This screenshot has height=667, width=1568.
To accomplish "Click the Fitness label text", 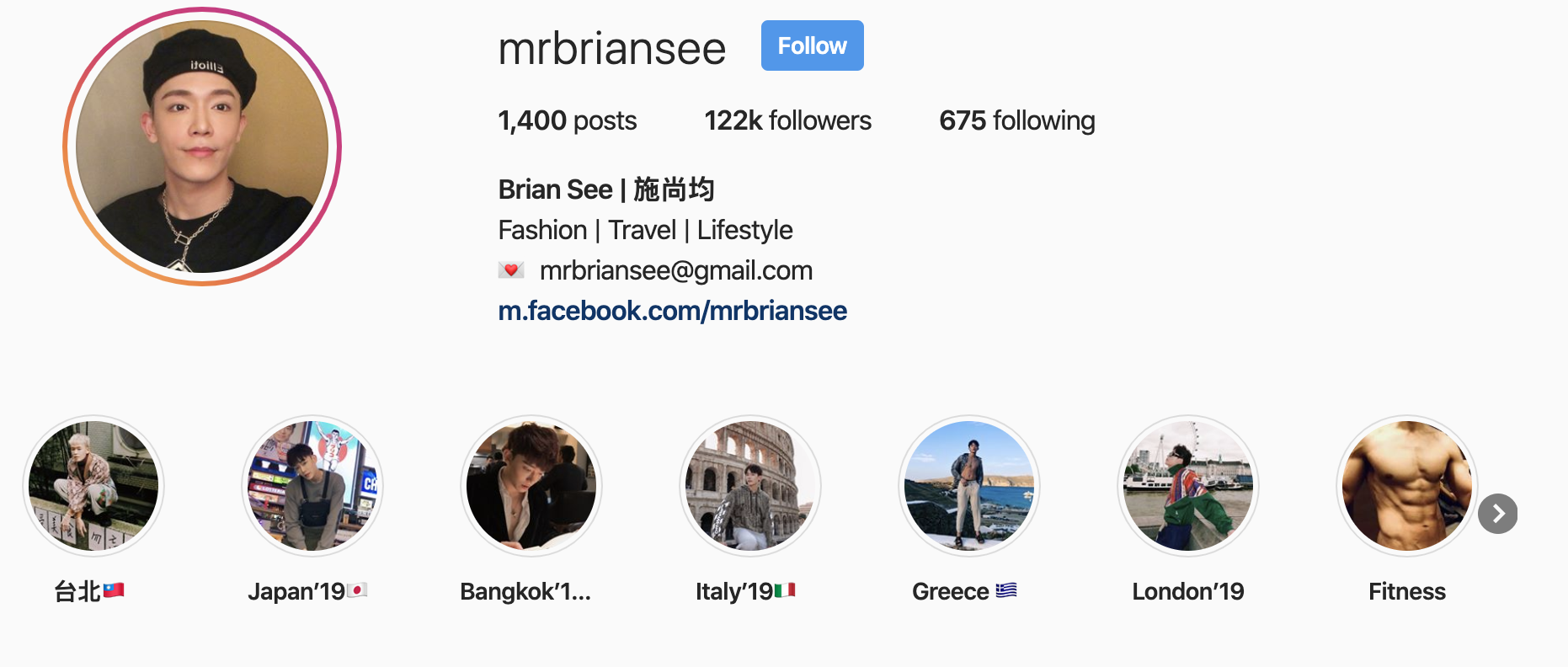I will [1407, 591].
